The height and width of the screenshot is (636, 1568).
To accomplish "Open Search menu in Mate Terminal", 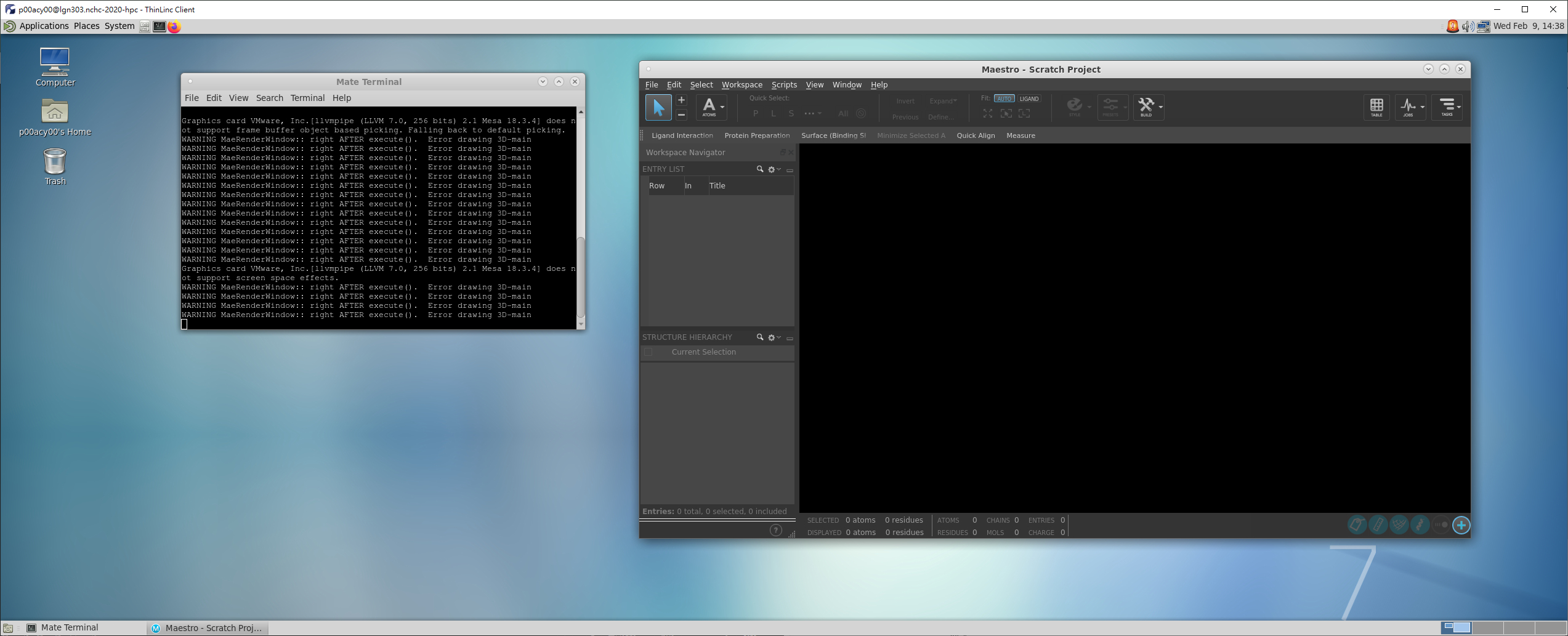I will coord(269,98).
